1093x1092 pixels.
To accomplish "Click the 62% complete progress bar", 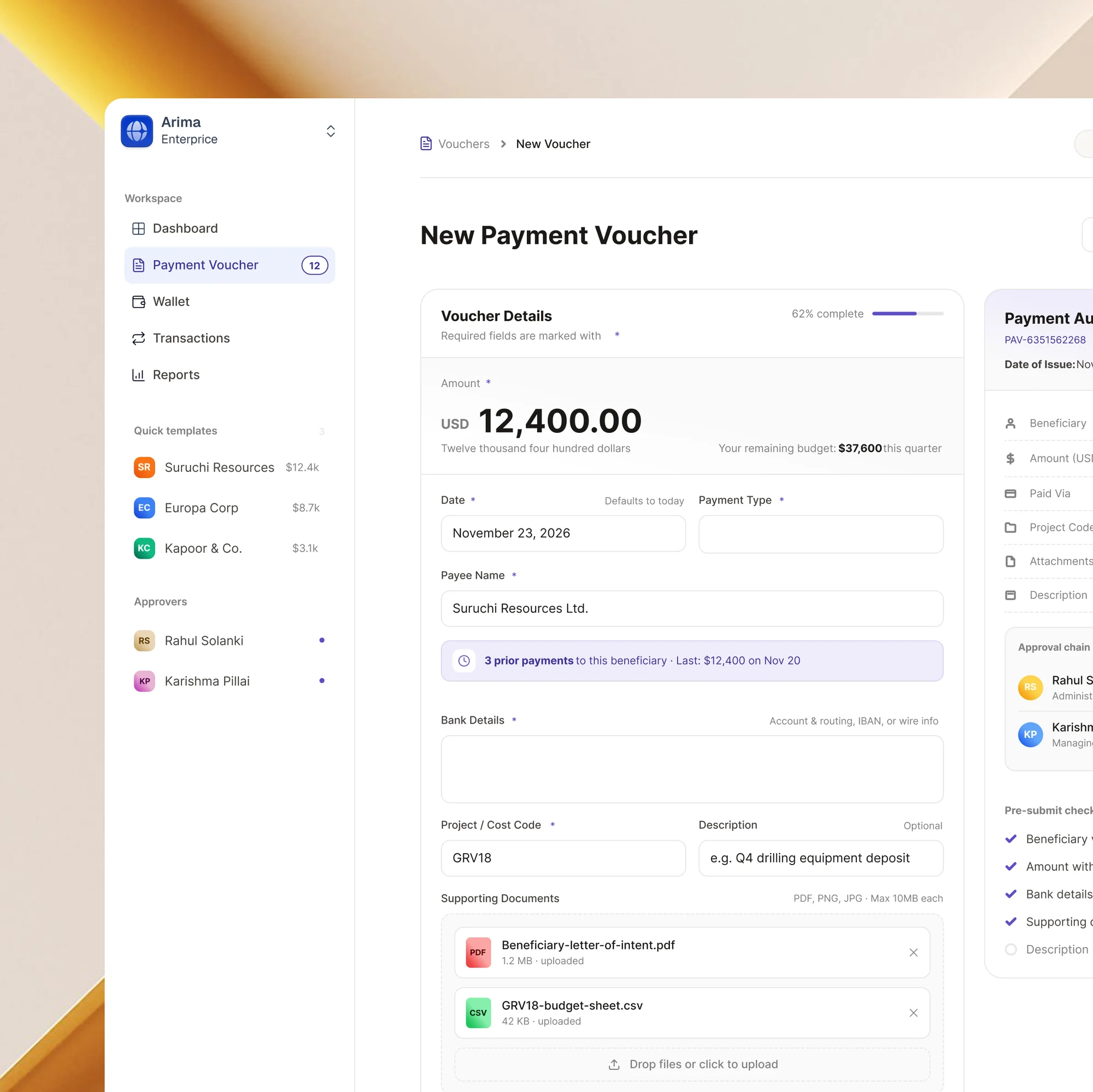I will pyautogui.click(x=907, y=314).
